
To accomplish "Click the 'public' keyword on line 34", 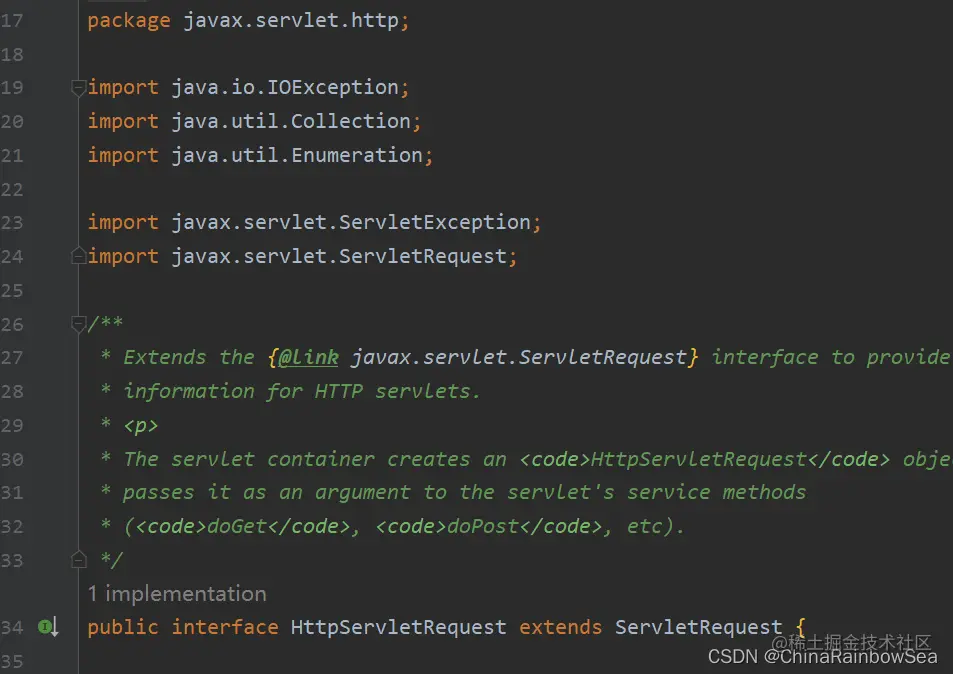I will pyautogui.click(x=123, y=627).
